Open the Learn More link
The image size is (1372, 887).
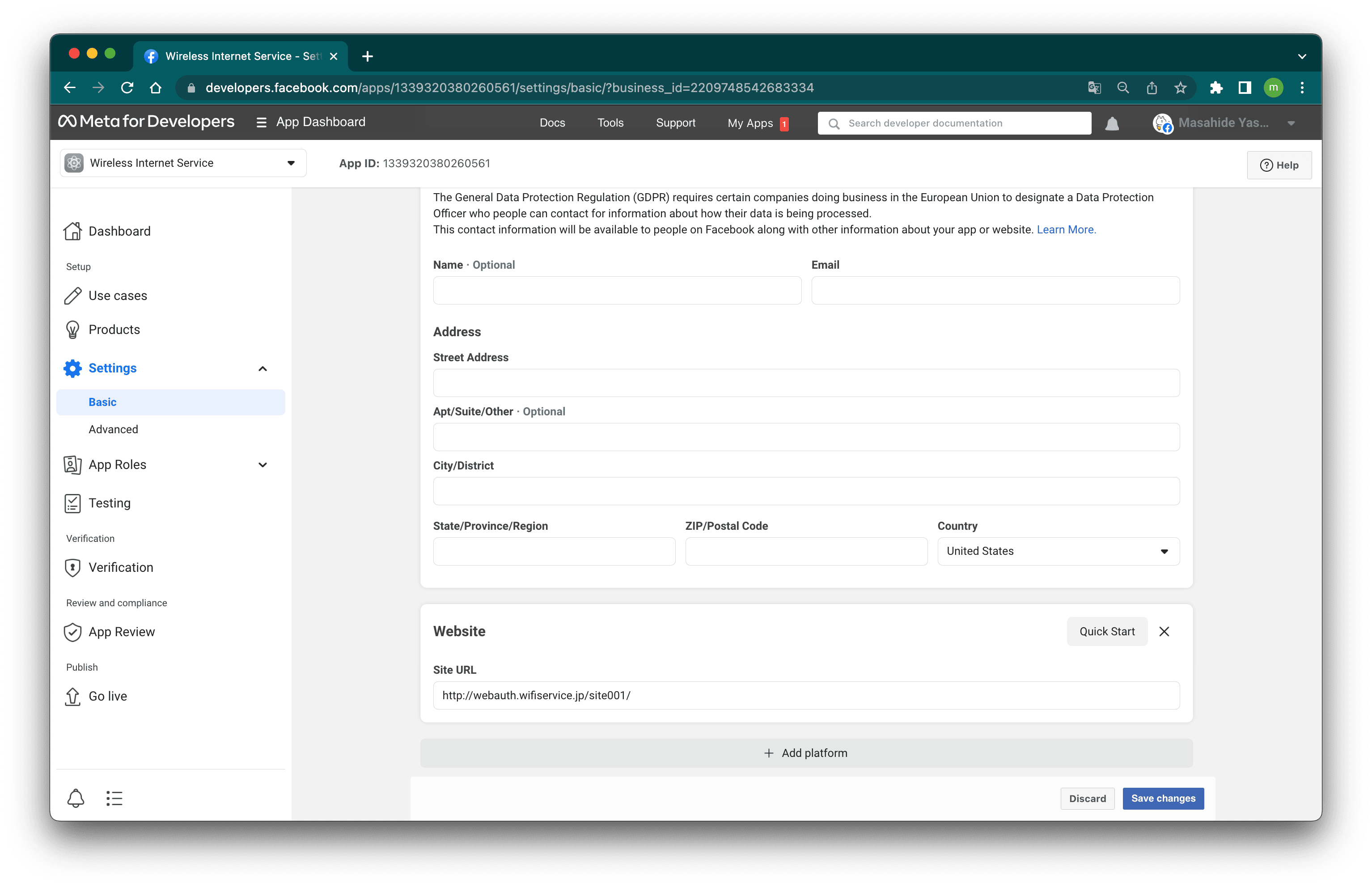click(x=1066, y=229)
